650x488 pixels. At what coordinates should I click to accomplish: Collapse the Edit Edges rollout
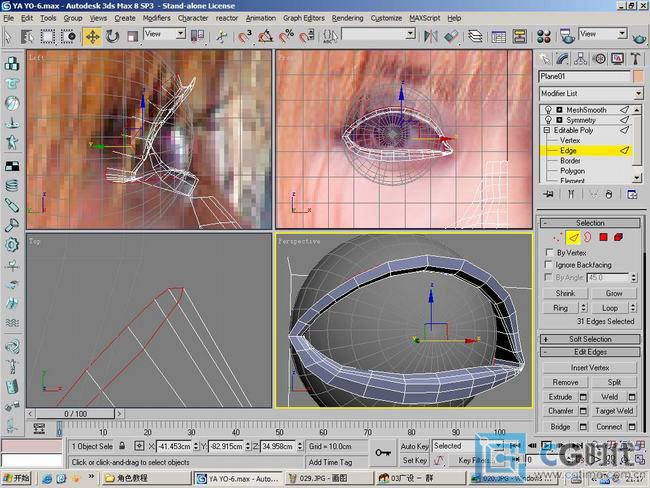click(x=590, y=352)
